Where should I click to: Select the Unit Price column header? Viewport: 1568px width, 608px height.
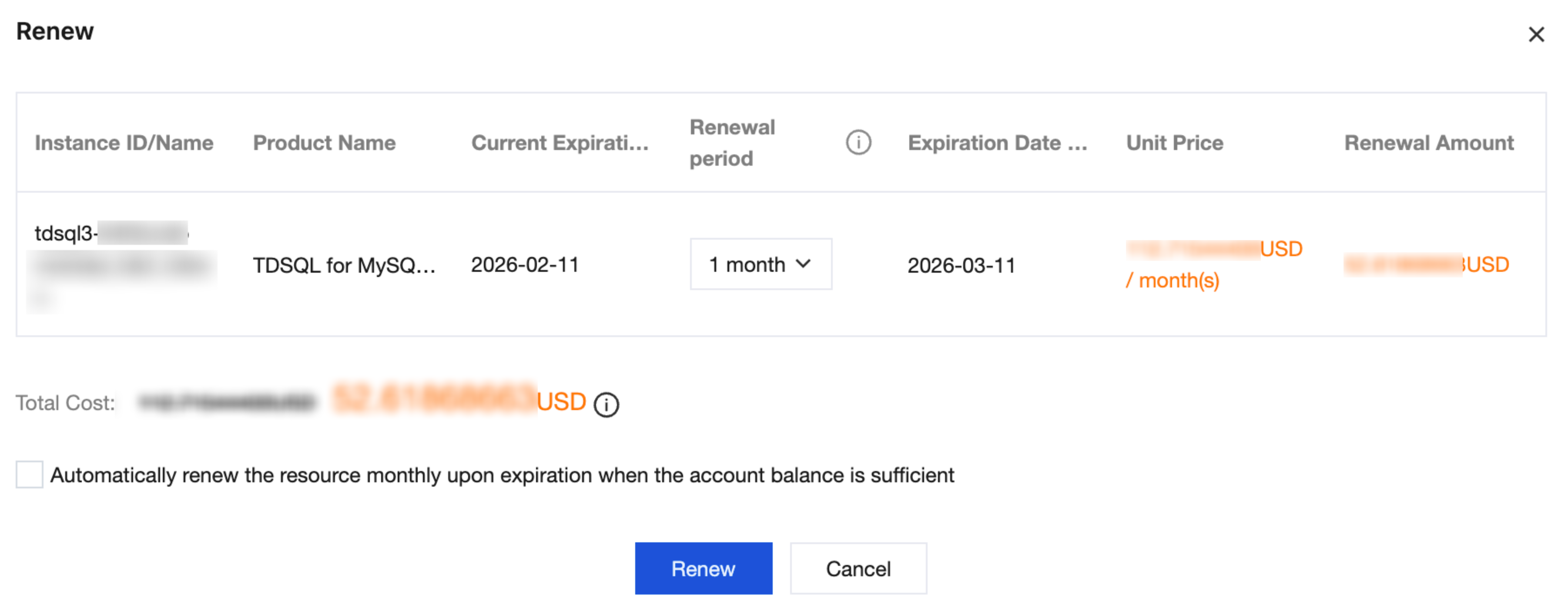1174,143
